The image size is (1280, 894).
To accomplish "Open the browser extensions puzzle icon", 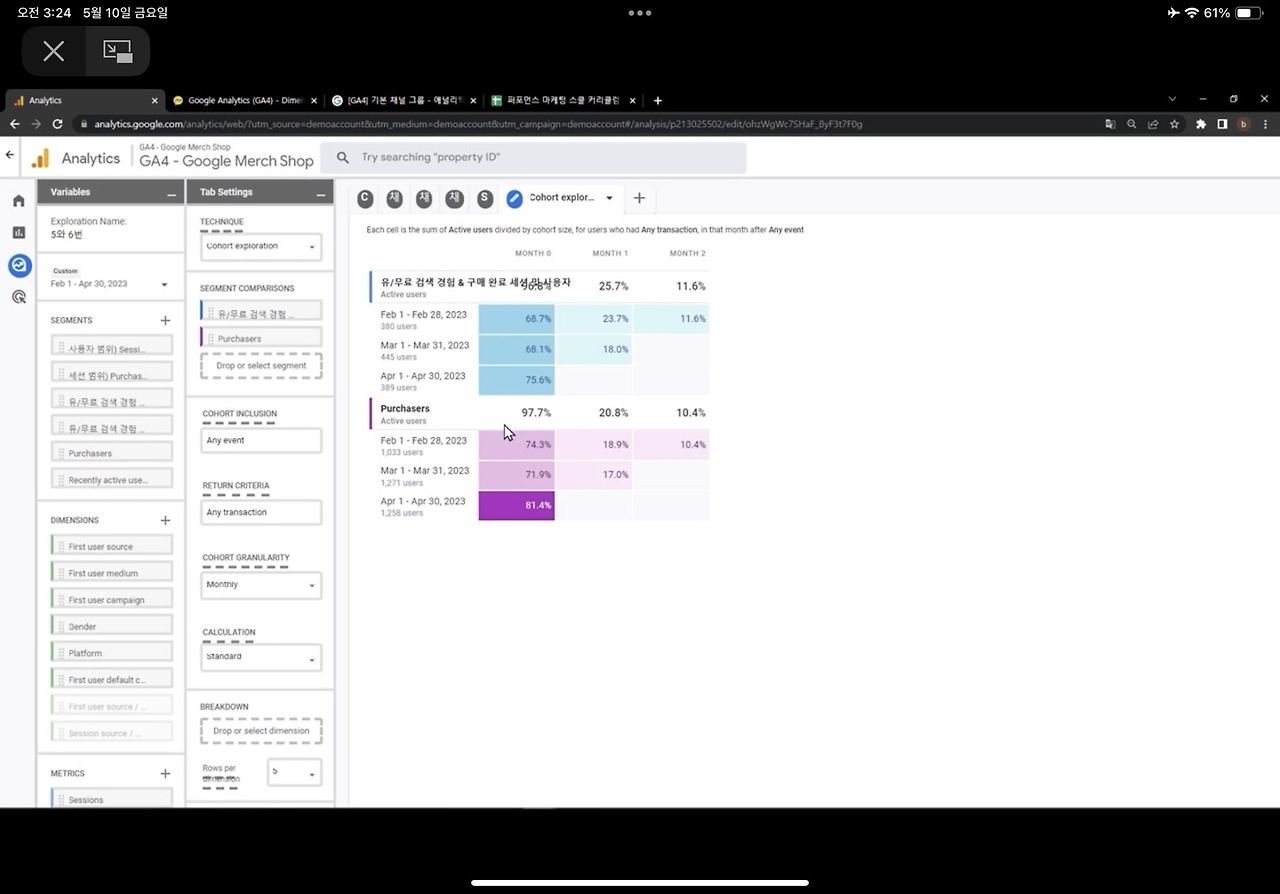I will [x=1201, y=124].
